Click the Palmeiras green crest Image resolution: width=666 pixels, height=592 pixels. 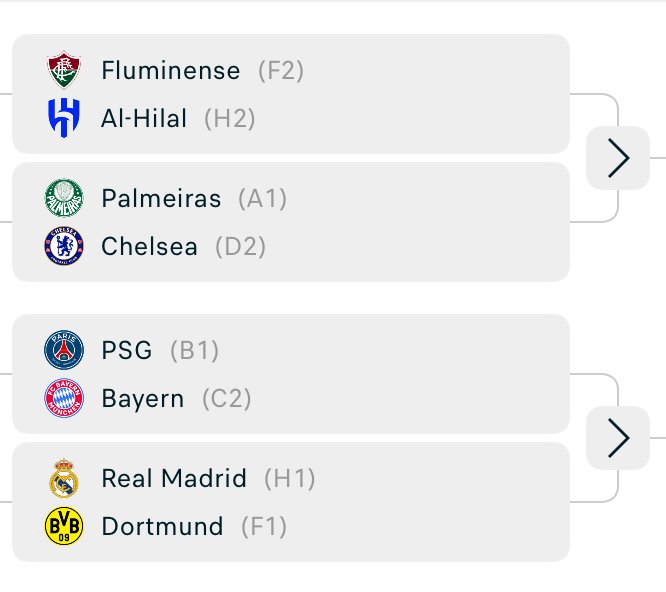pos(64,198)
